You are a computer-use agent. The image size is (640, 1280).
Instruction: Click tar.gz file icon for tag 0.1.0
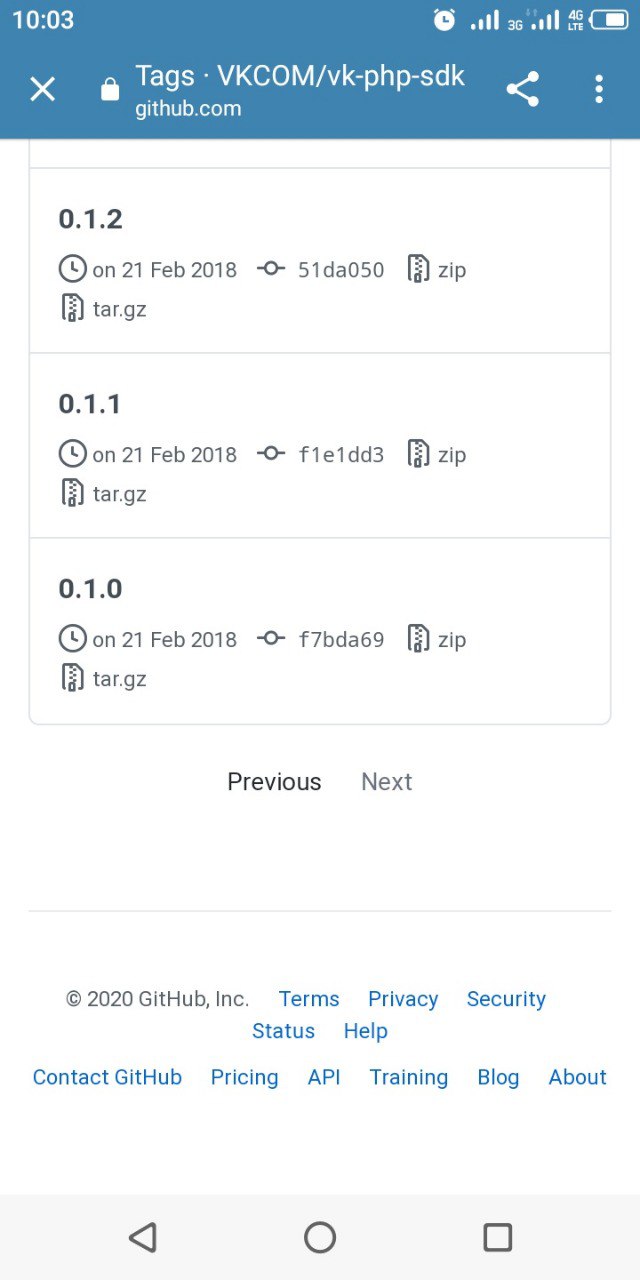coord(72,678)
